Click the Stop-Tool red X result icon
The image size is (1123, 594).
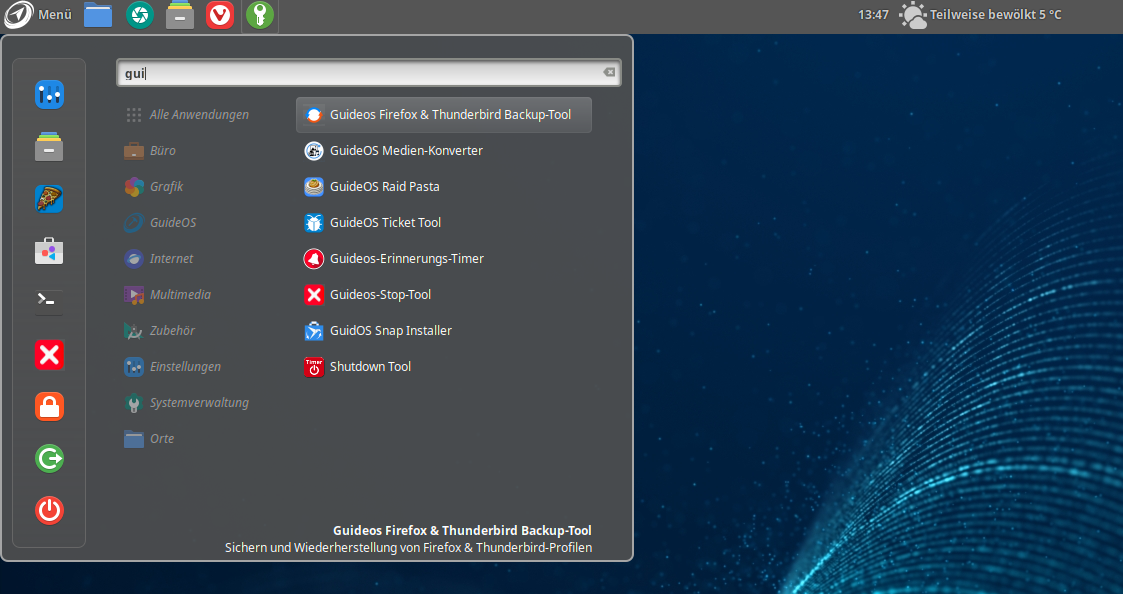314,294
